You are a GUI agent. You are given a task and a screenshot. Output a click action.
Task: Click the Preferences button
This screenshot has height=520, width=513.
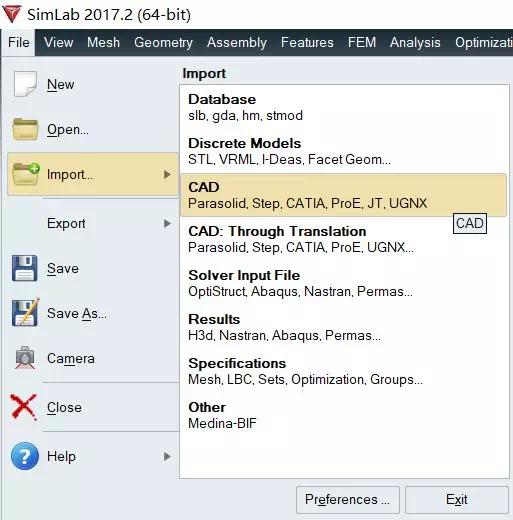pos(348,500)
